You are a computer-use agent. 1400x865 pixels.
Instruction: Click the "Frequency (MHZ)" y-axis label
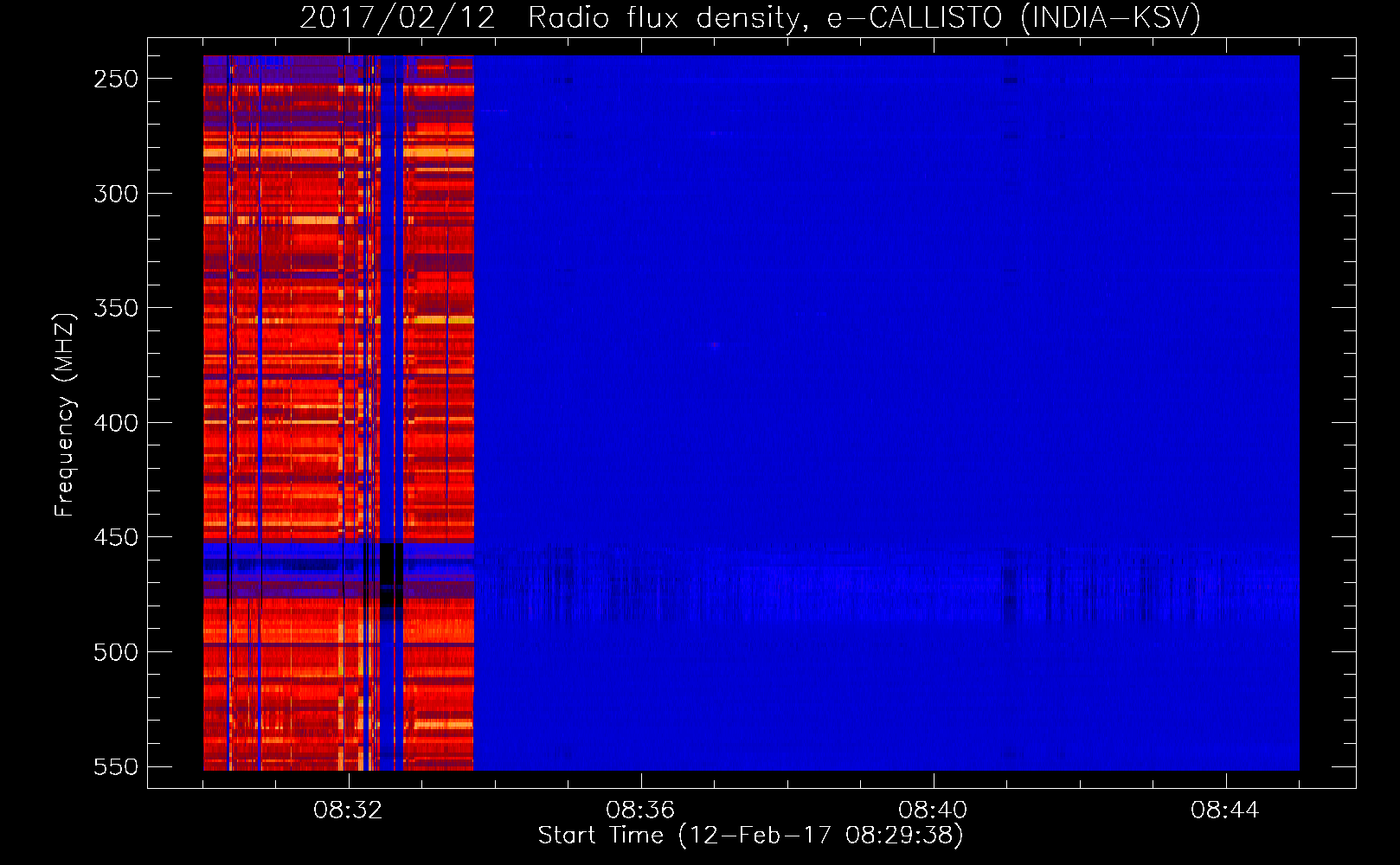(65, 415)
